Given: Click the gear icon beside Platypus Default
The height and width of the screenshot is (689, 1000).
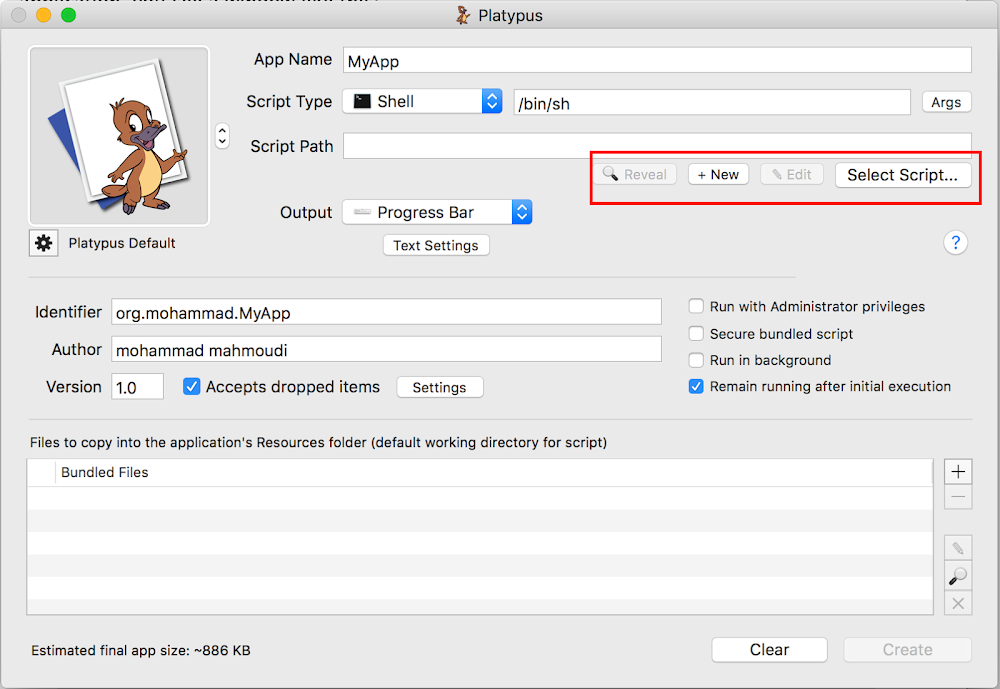Looking at the screenshot, I should point(43,243).
